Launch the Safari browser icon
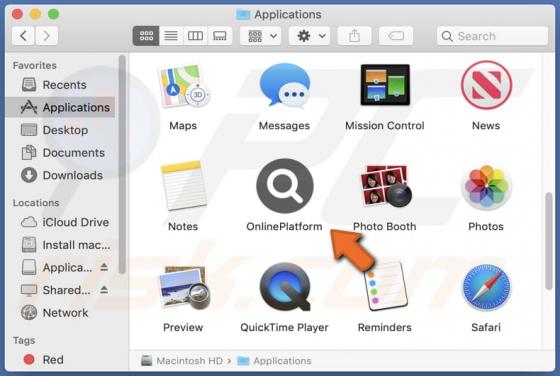 tap(486, 287)
